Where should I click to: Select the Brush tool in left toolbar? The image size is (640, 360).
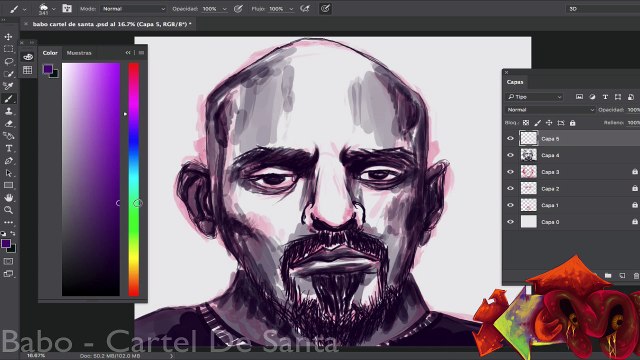pos(8,99)
